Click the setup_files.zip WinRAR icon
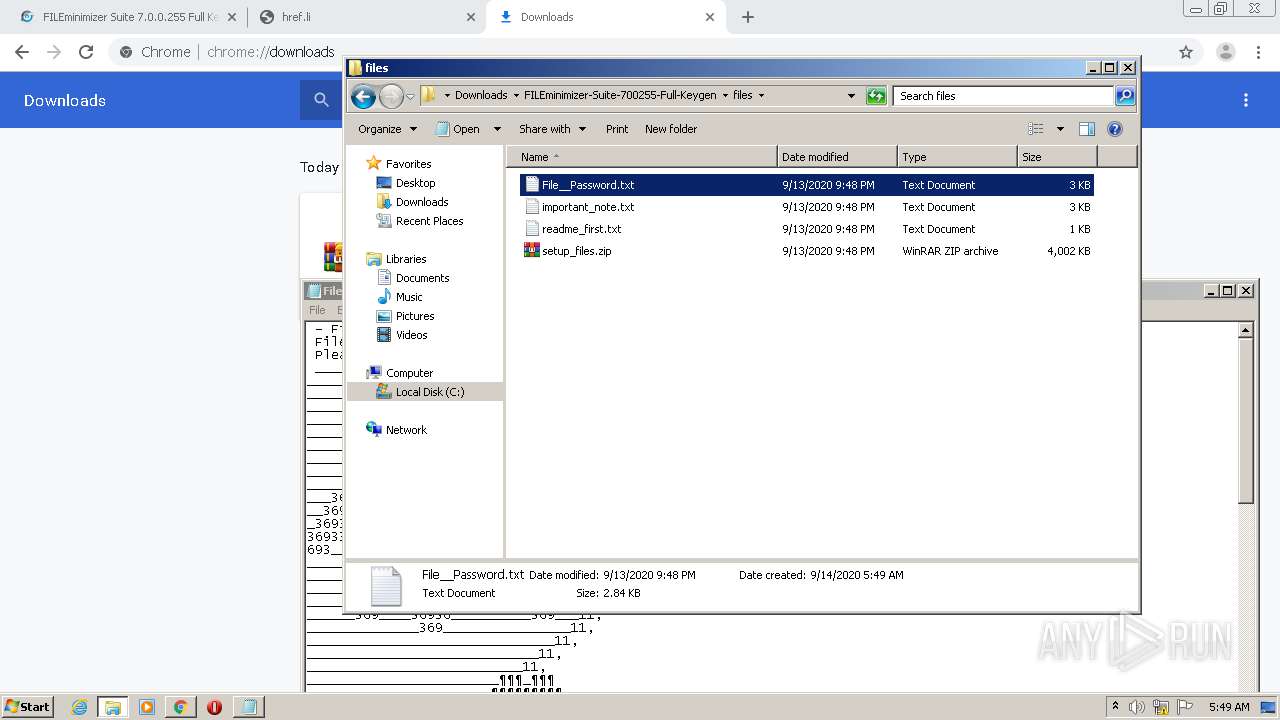This screenshot has height=720, width=1280. pos(532,251)
